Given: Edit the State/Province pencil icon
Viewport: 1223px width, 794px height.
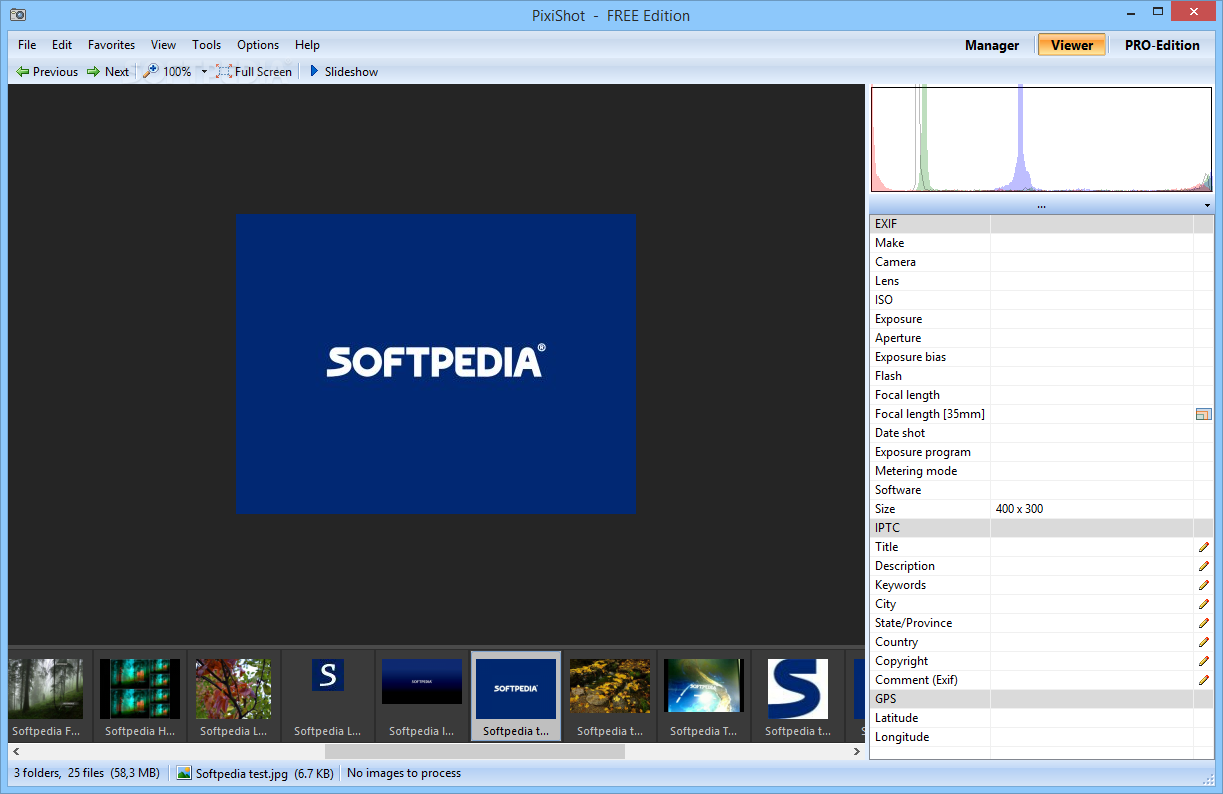Looking at the screenshot, I should (1203, 623).
